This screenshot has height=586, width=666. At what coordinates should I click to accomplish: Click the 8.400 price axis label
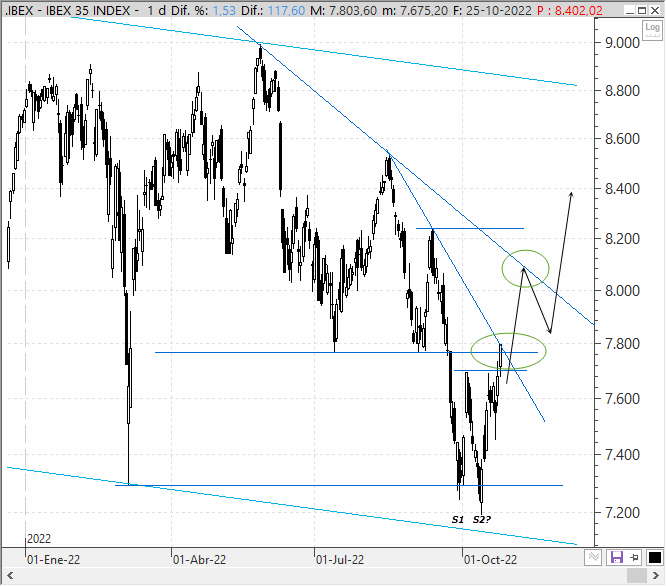(x=622, y=189)
